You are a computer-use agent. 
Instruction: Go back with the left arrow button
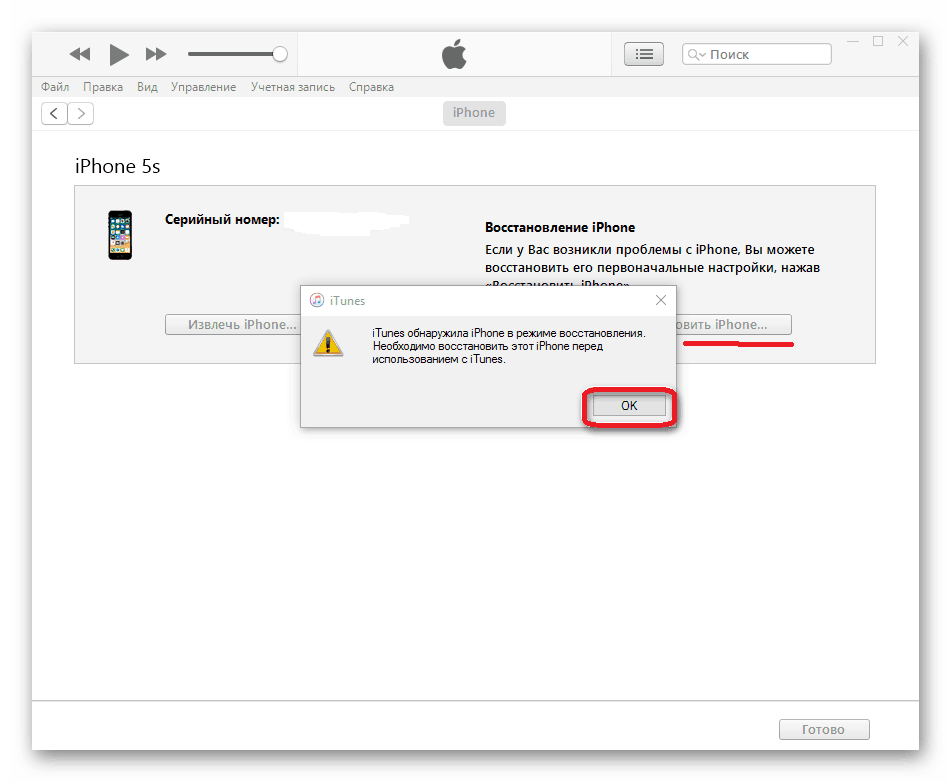pos(54,113)
